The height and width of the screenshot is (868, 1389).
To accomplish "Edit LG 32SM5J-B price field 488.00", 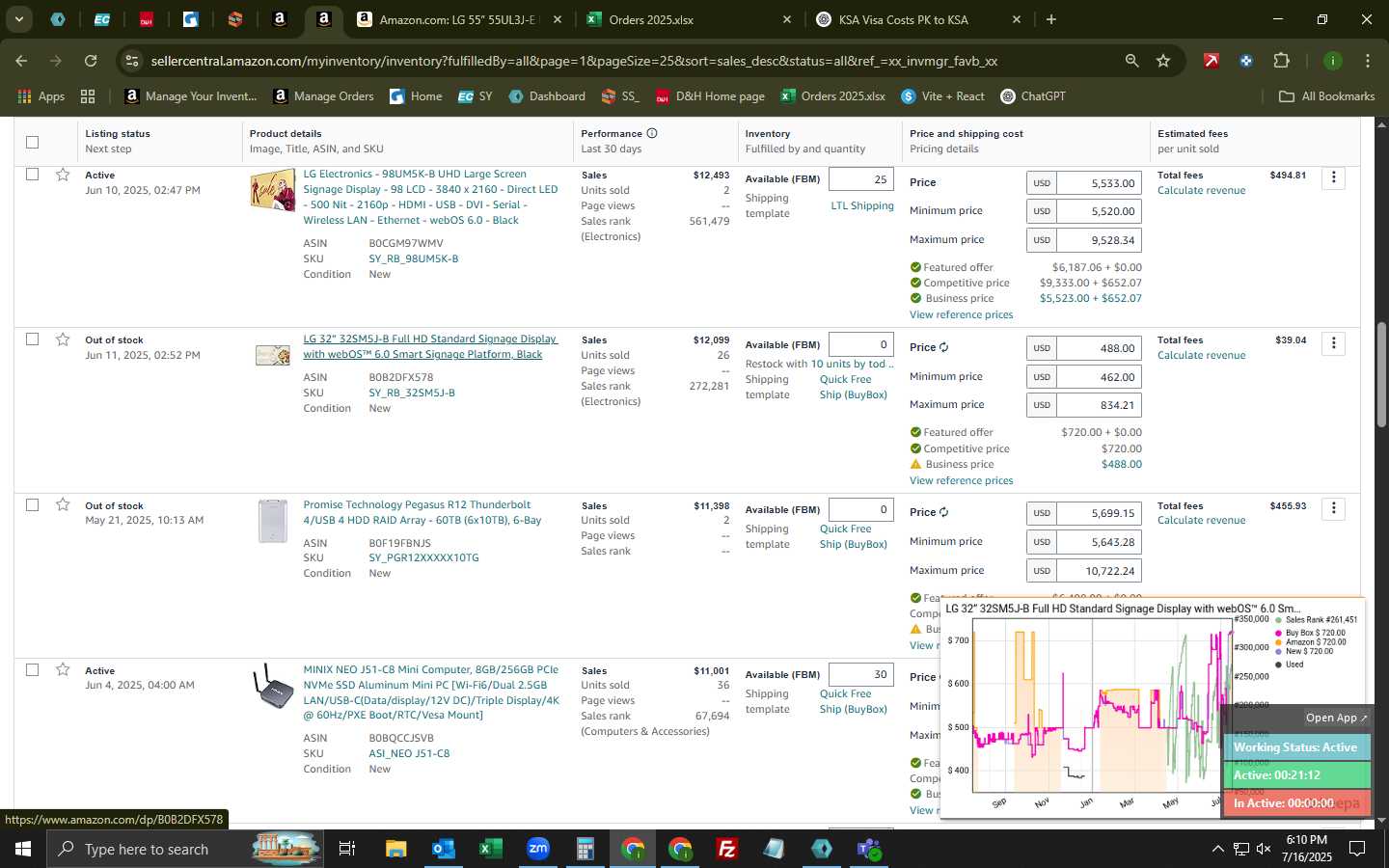I will pos(1099,348).
